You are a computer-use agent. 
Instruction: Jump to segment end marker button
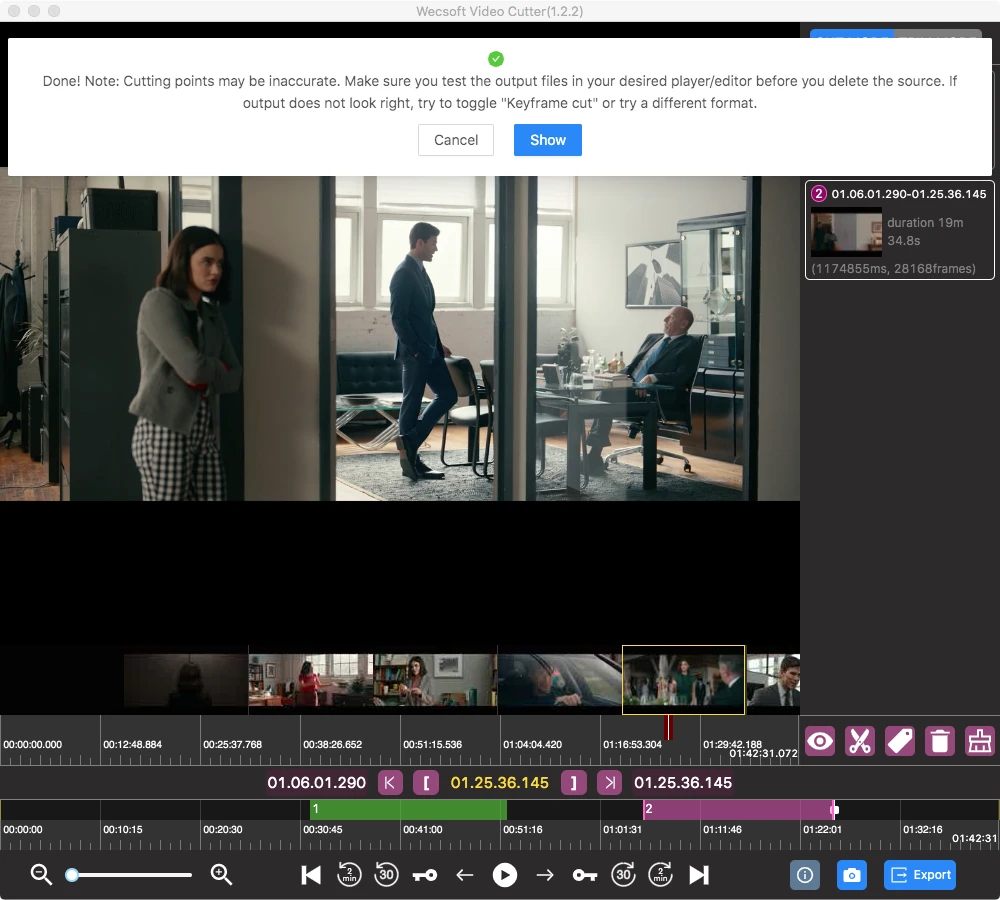pyautogui.click(x=610, y=783)
